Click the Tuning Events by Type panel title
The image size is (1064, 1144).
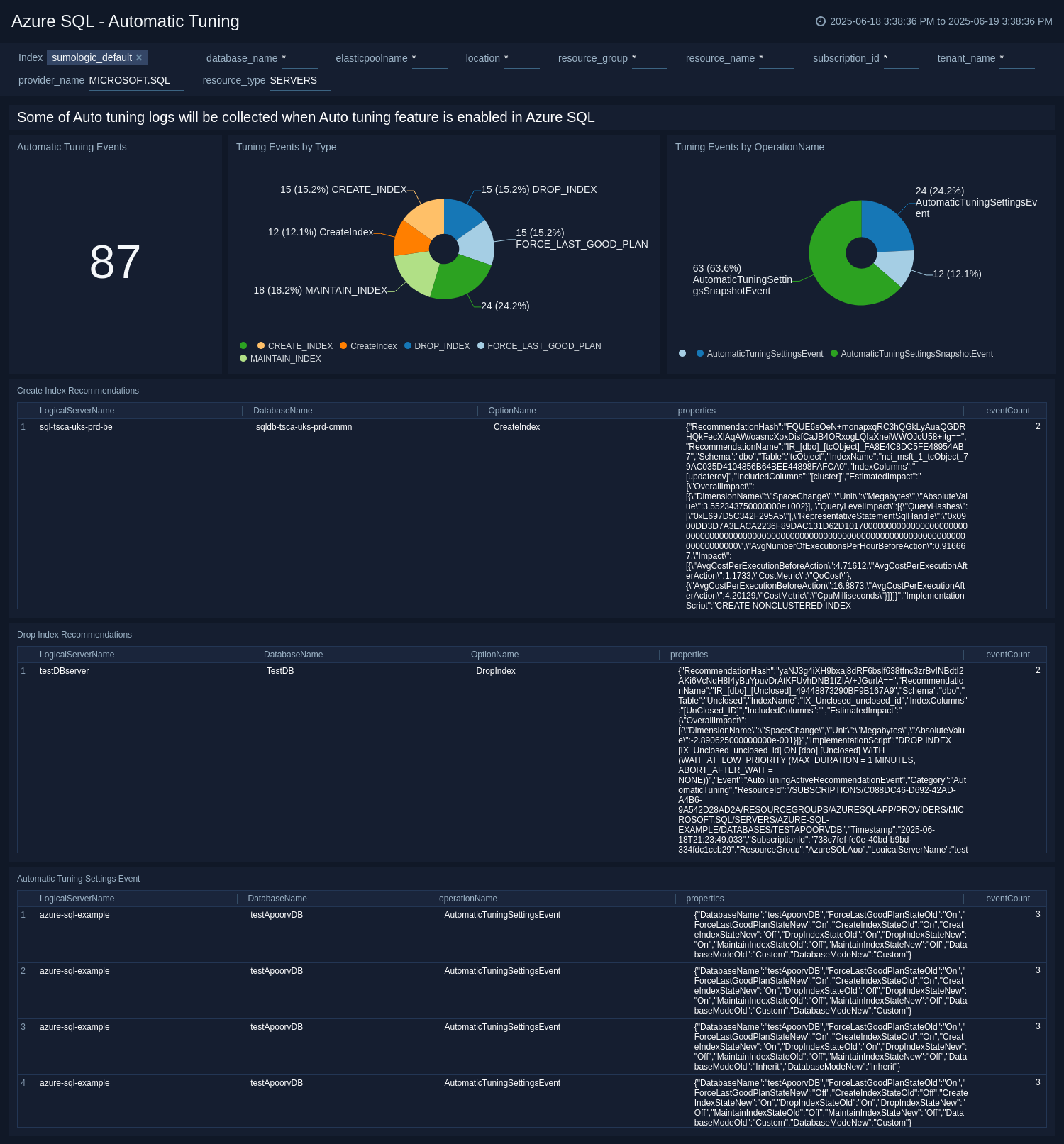pyautogui.click(x=286, y=147)
